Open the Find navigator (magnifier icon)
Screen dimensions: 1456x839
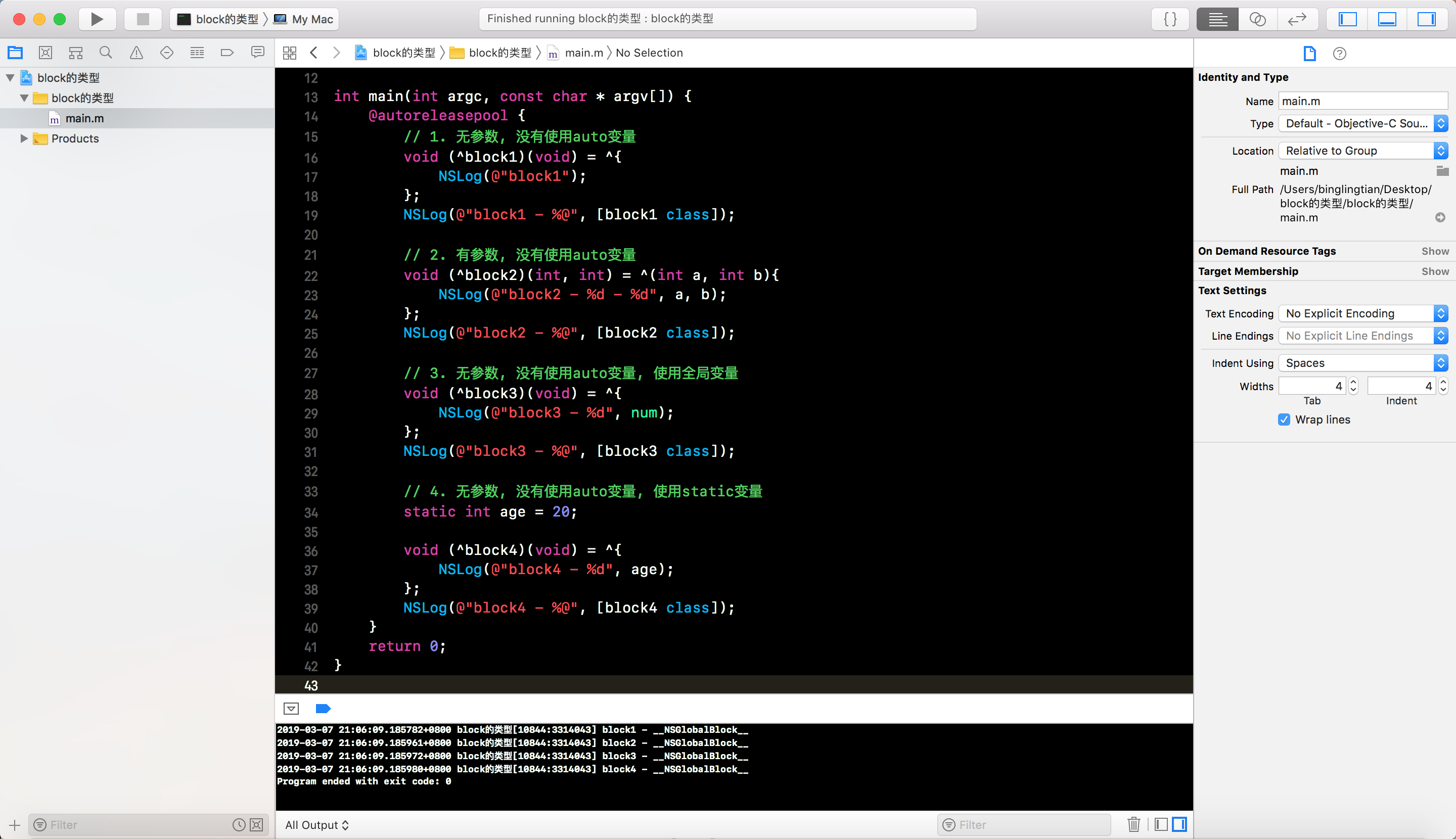(x=106, y=53)
